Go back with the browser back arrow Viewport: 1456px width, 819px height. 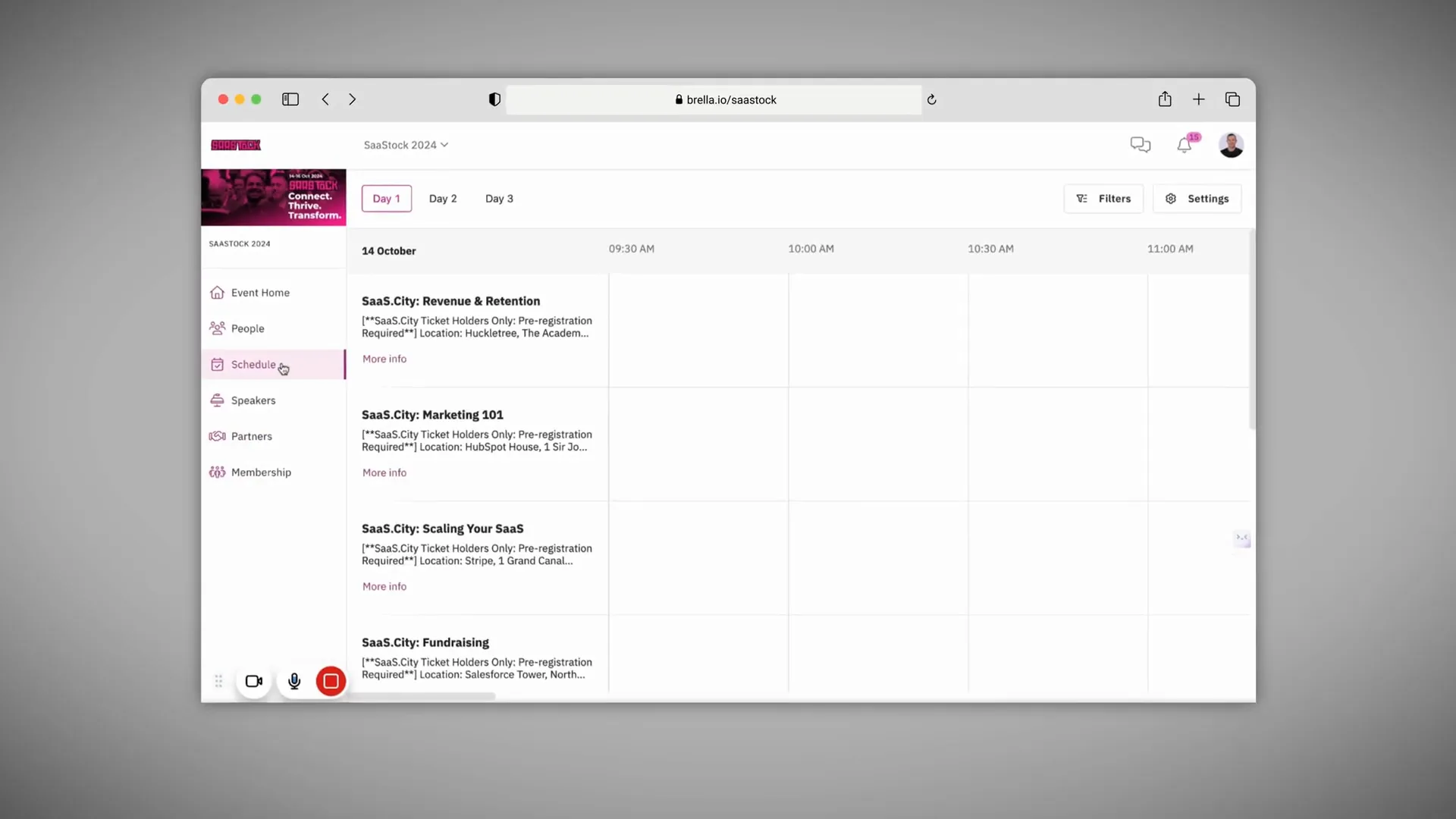(x=325, y=99)
